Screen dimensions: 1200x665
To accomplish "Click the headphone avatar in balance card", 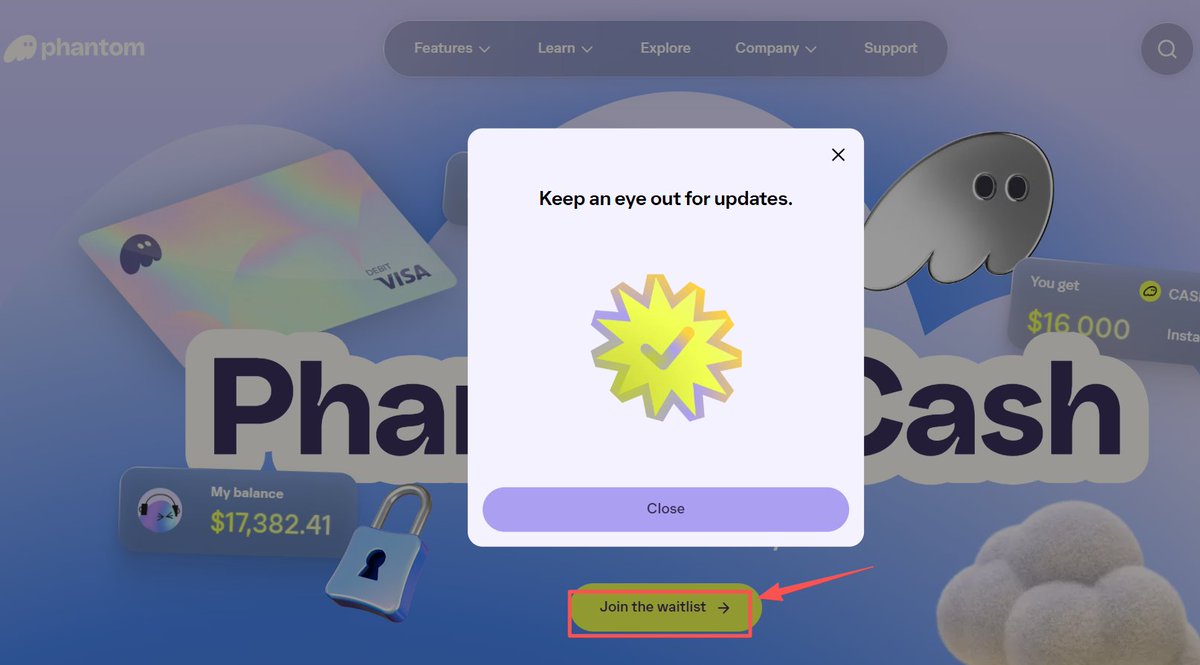I will 160,509.
